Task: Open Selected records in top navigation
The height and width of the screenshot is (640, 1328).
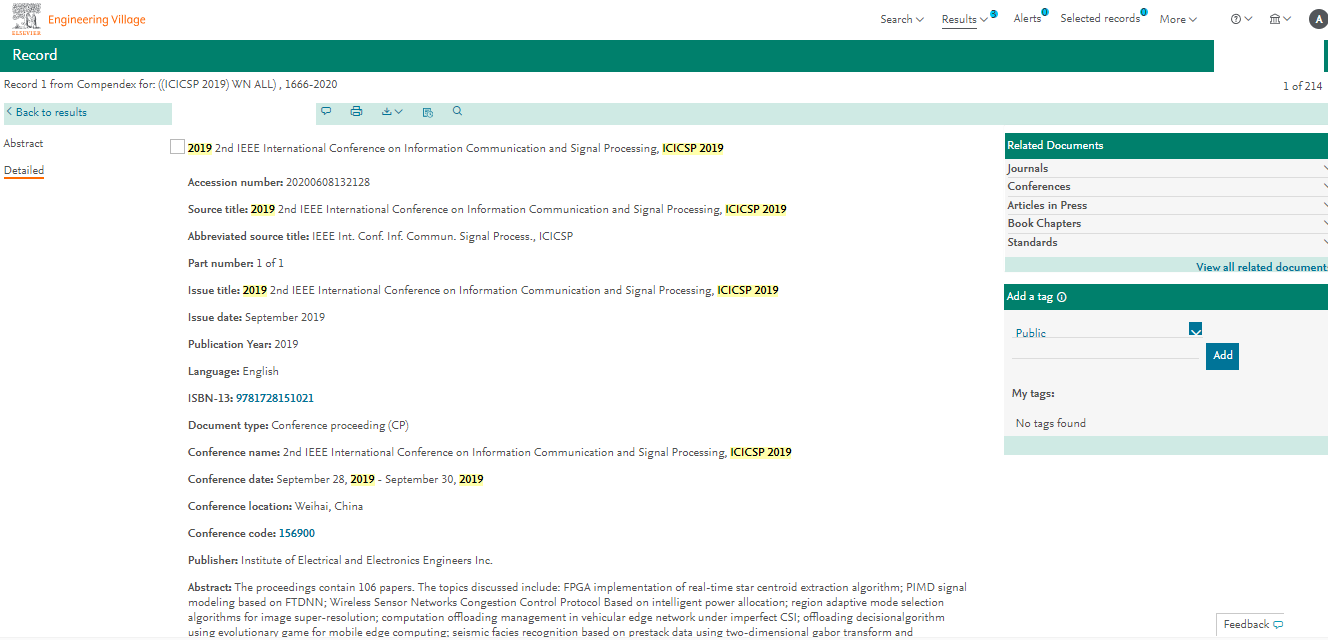Action: [1100, 19]
